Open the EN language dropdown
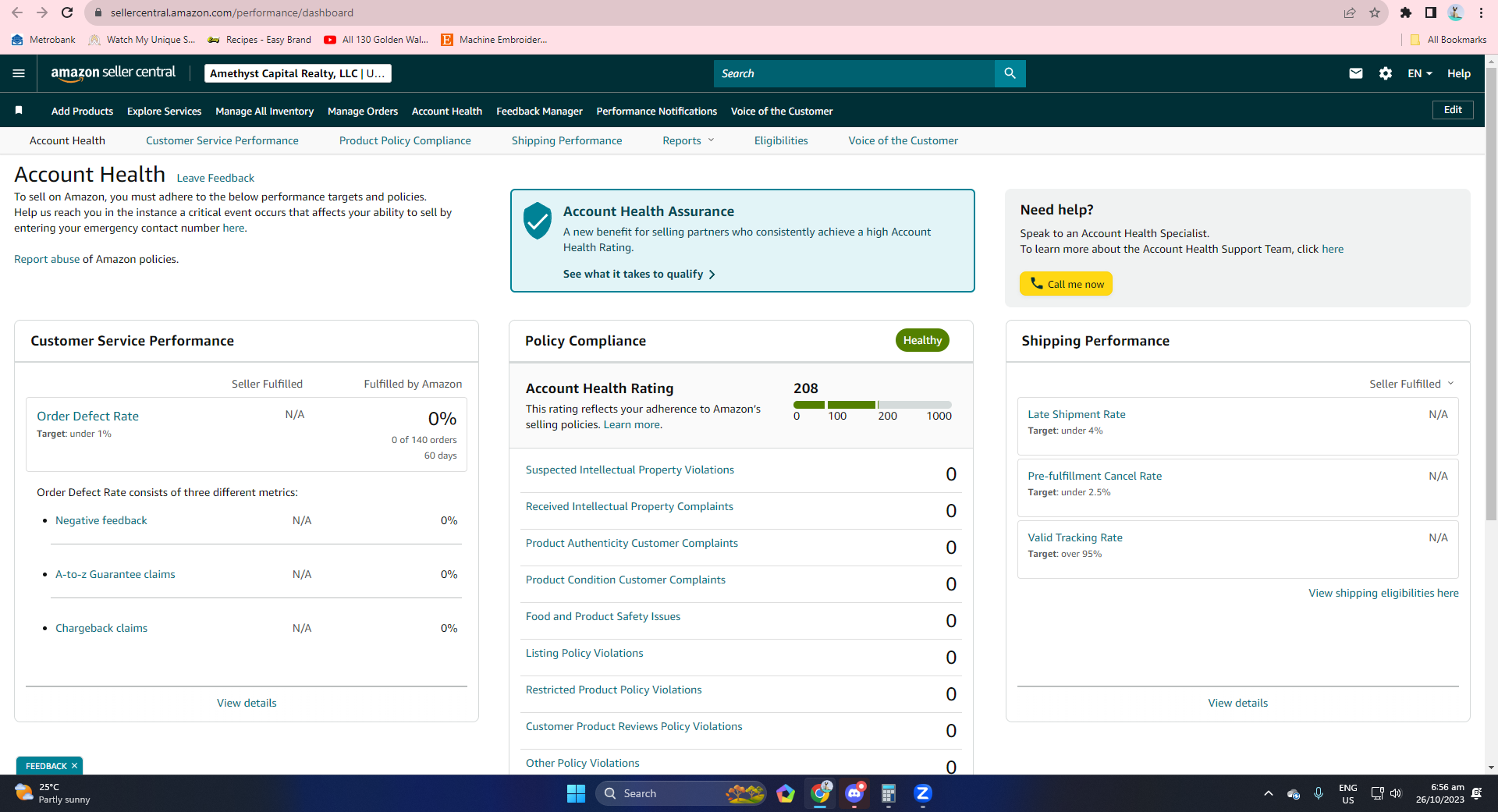 click(x=1420, y=73)
